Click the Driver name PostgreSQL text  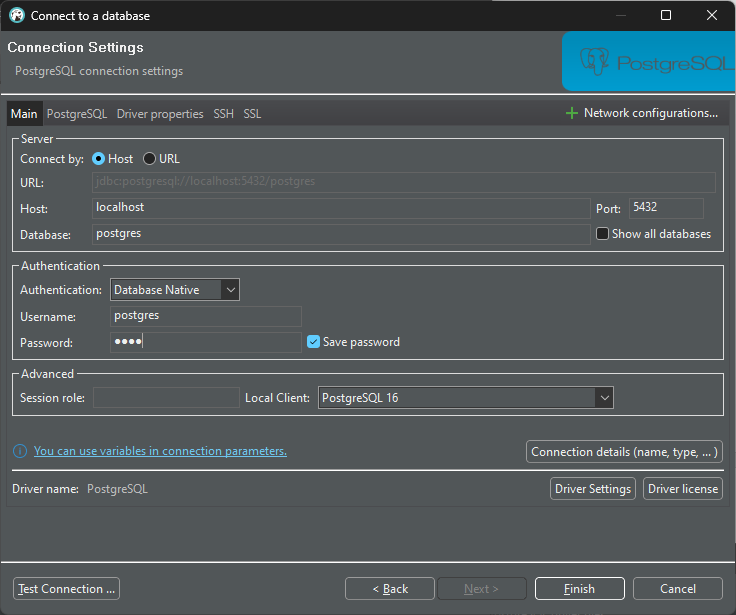click(x=117, y=489)
